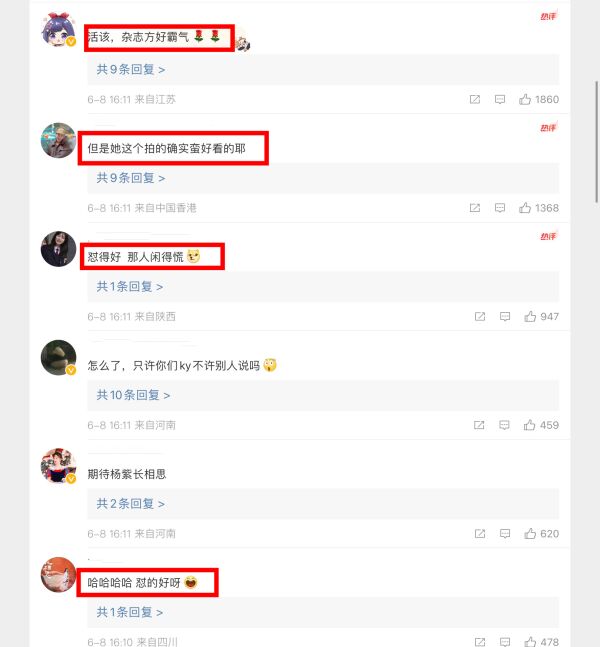Click the repost icon on the 江苏 comment
Viewport: 600px width, 647px height.
tap(475, 99)
